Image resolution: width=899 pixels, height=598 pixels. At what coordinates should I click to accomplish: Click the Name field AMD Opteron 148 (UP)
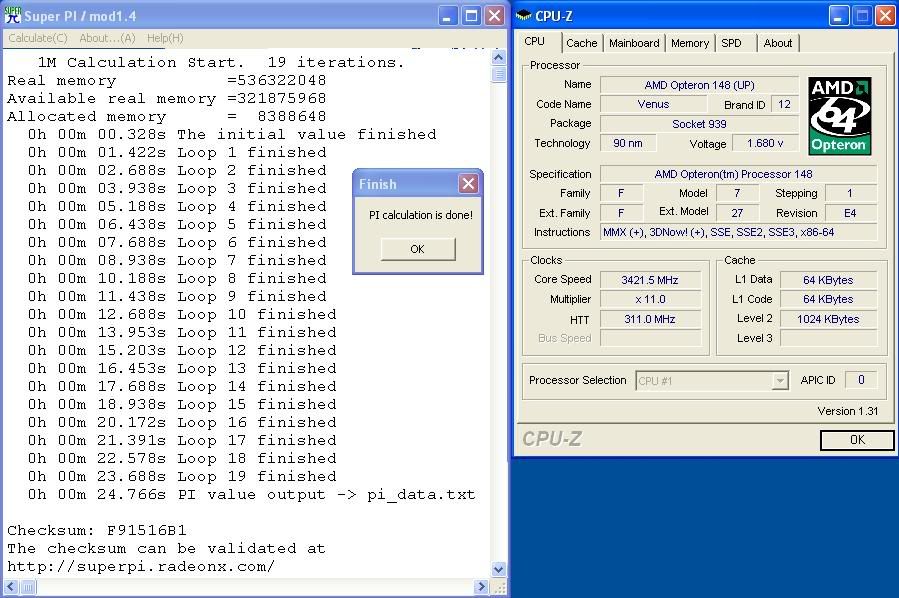[699, 85]
